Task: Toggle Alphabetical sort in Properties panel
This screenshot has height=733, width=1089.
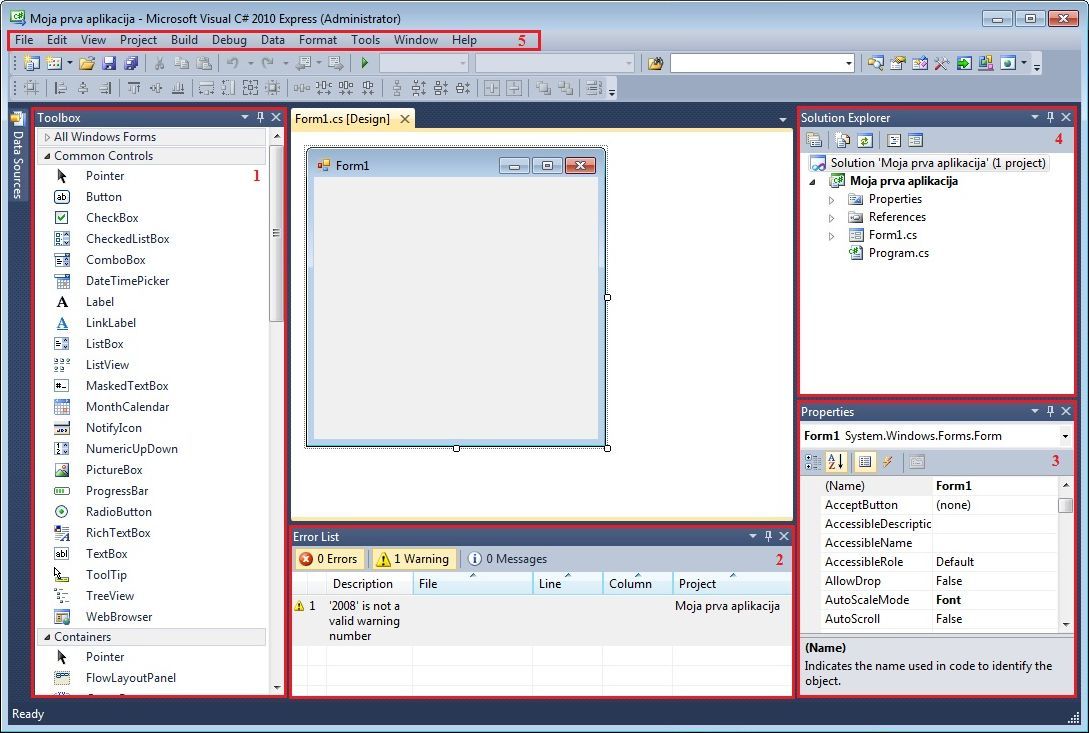Action: [x=836, y=461]
